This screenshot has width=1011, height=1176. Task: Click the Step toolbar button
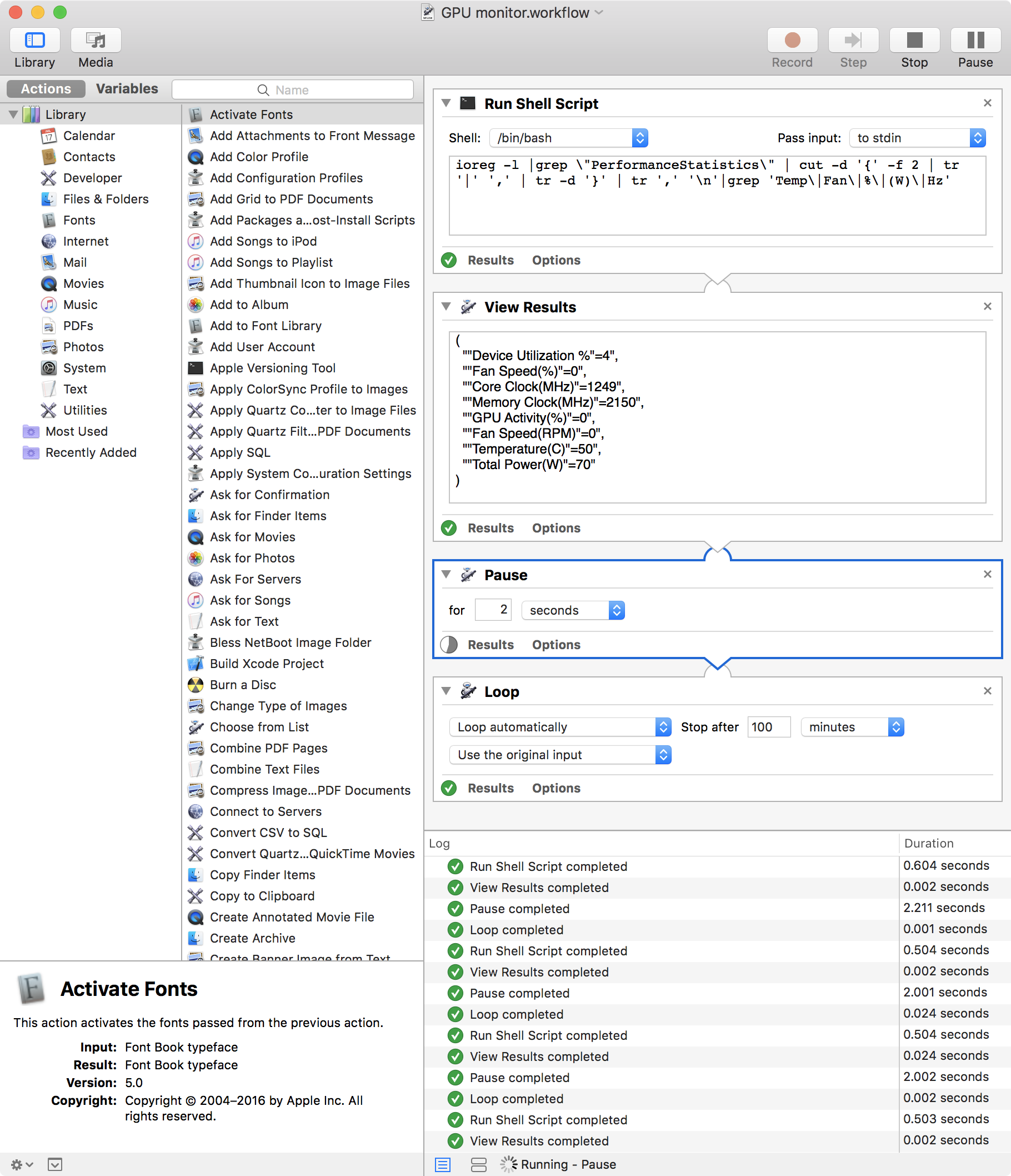tap(853, 41)
